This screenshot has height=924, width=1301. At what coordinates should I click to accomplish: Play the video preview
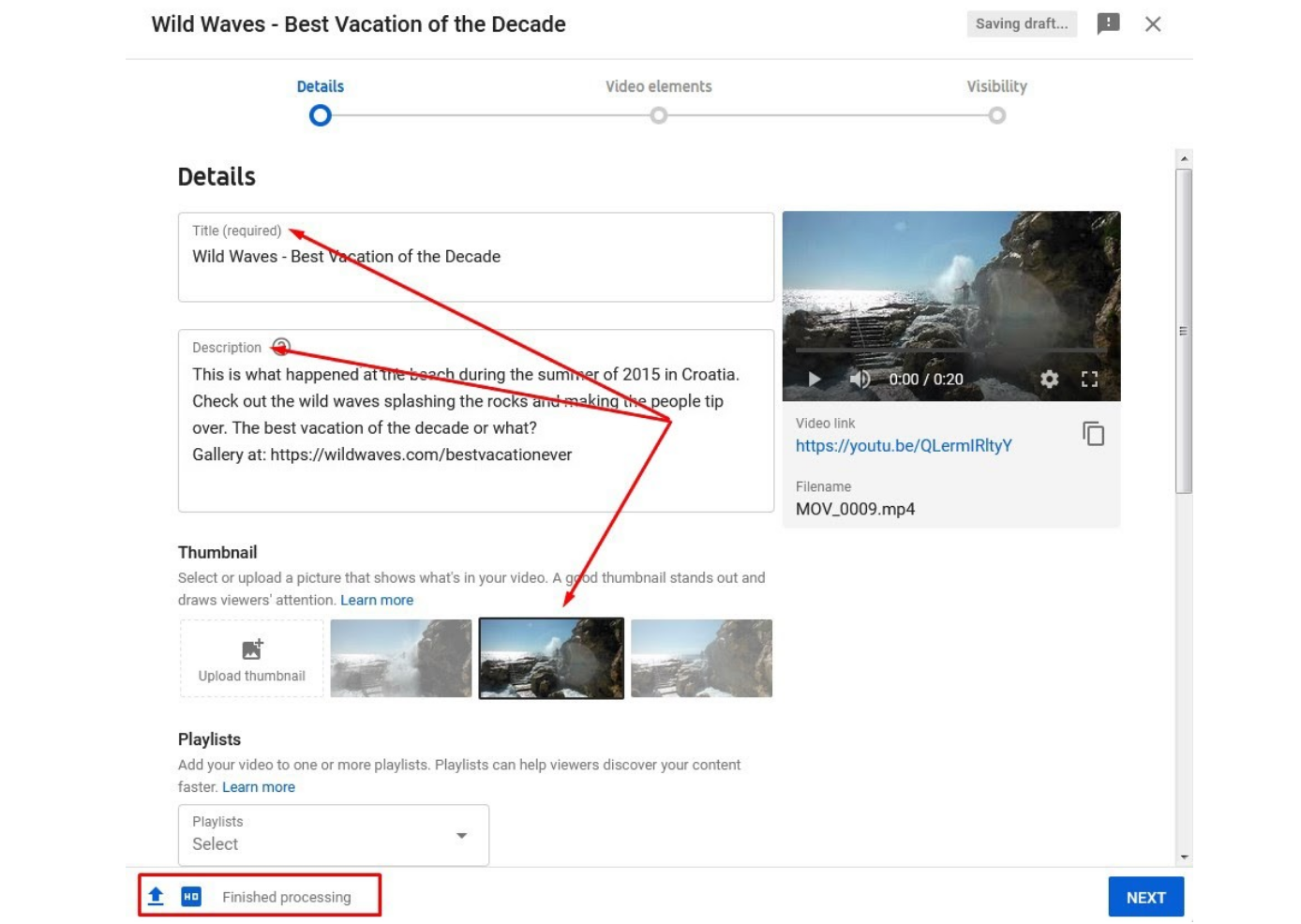[x=815, y=380]
